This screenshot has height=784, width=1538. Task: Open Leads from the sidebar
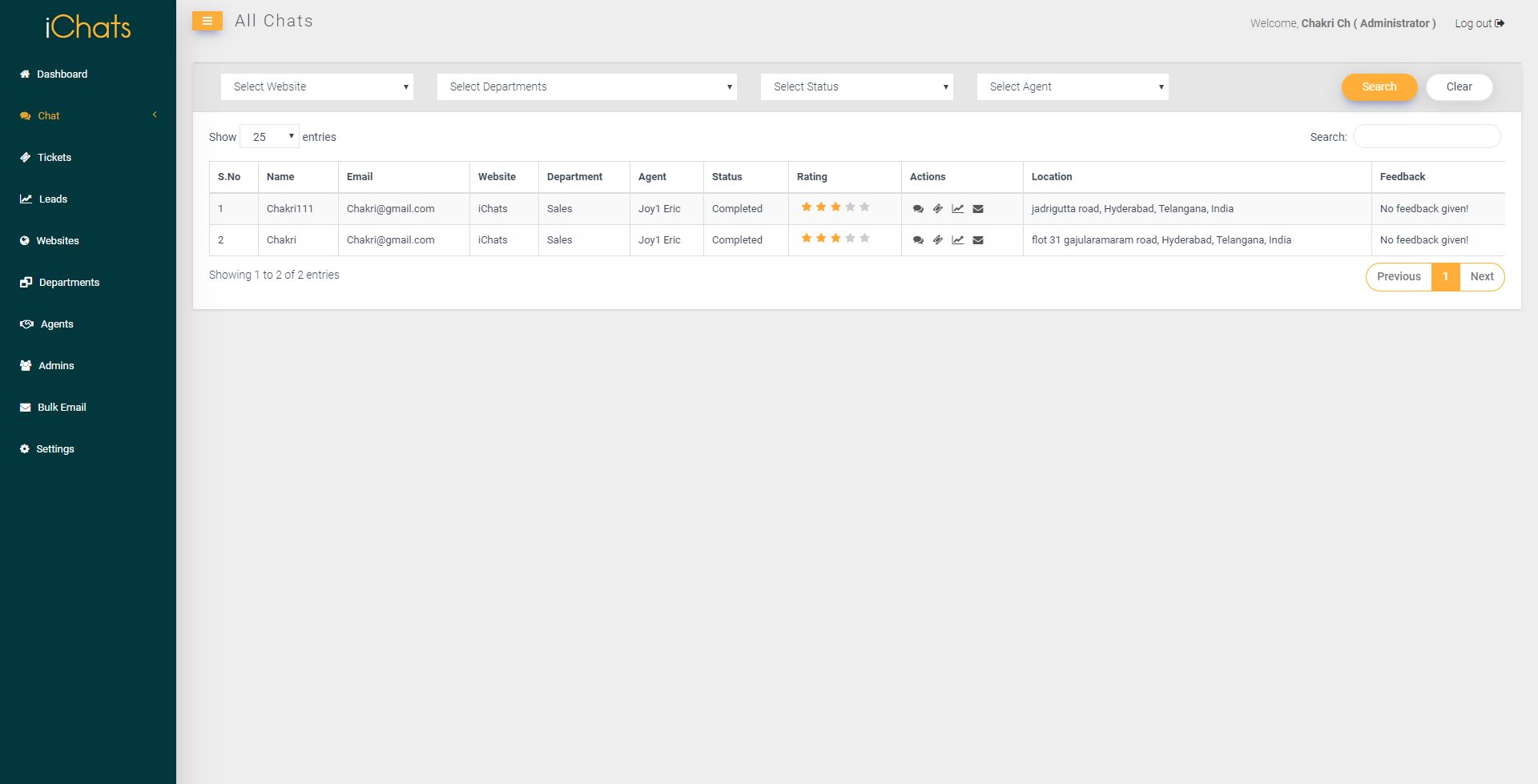click(x=53, y=199)
